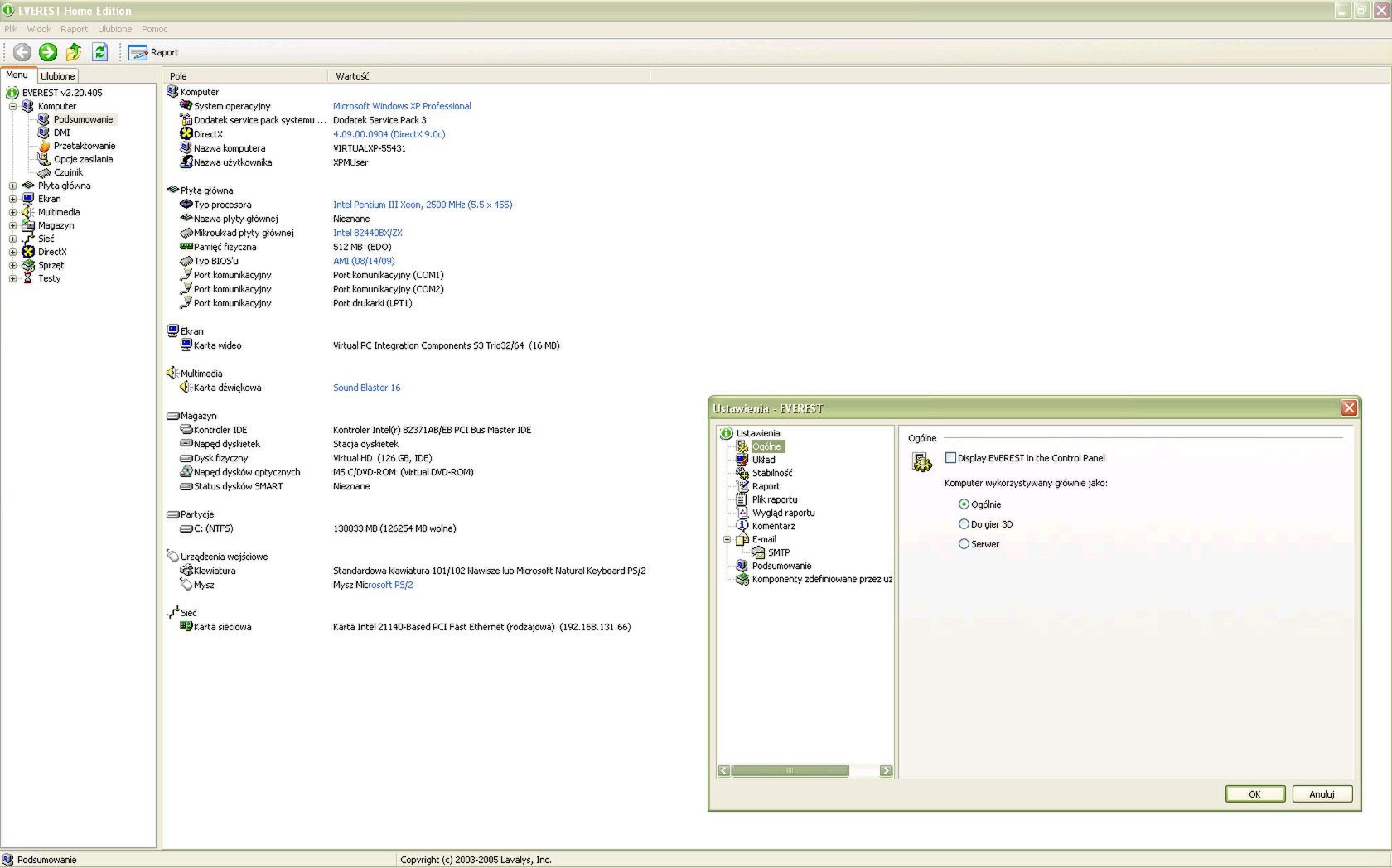Choose the Do gier 3D radio option
This screenshot has width=1392, height=868.
point(964,524)
